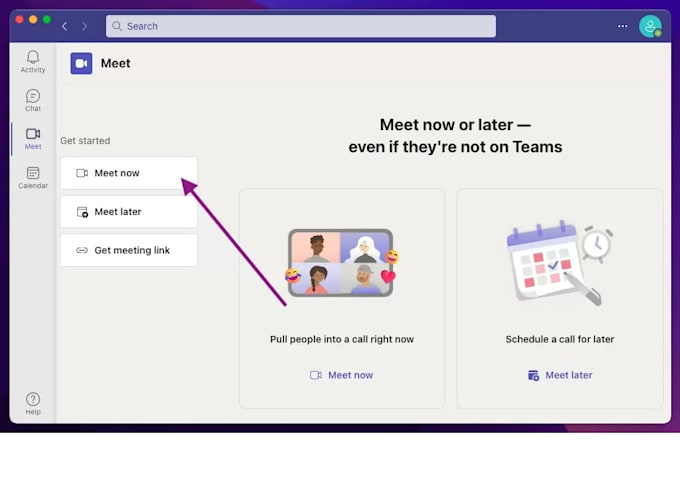Open the three-dots settings menu
680x484 pixels.
pos(622,26)
